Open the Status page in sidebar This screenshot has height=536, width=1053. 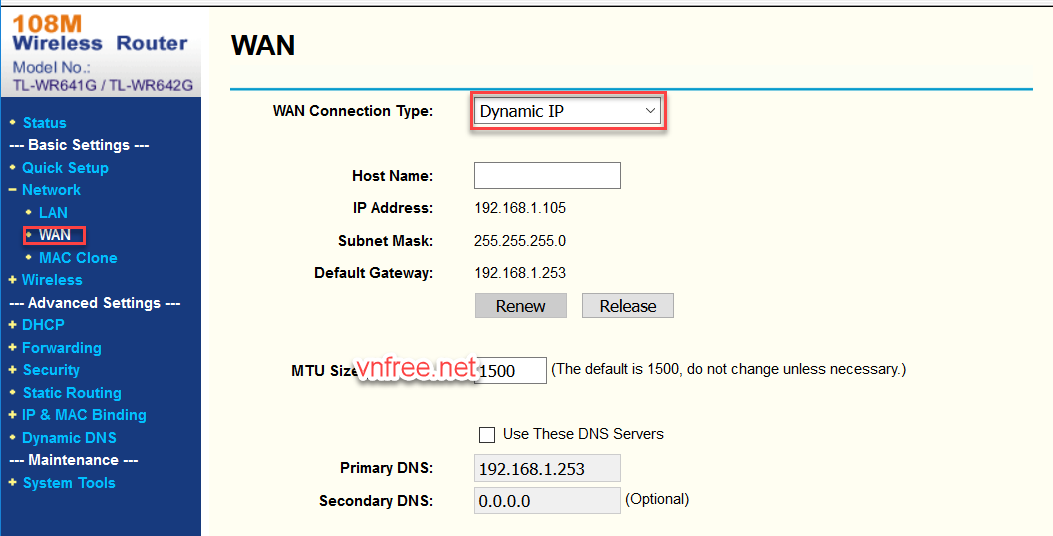coord(44,123)
